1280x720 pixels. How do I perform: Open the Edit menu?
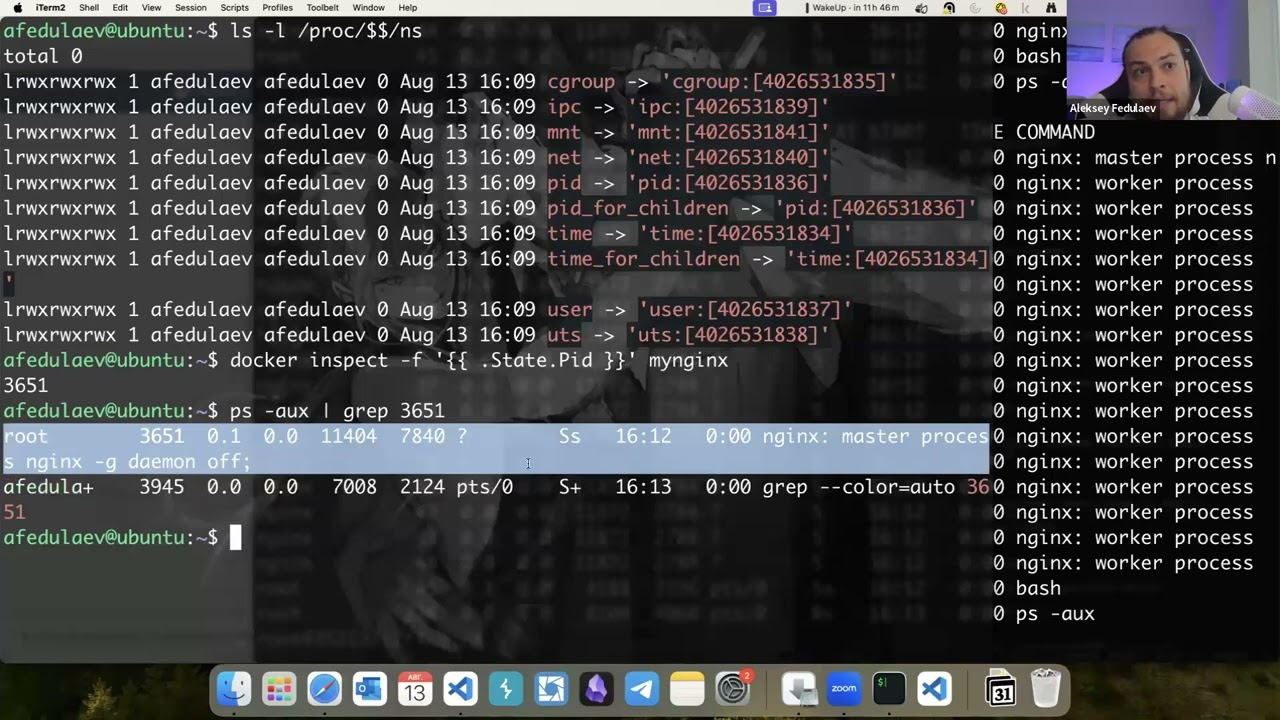[x=120, y=8]
